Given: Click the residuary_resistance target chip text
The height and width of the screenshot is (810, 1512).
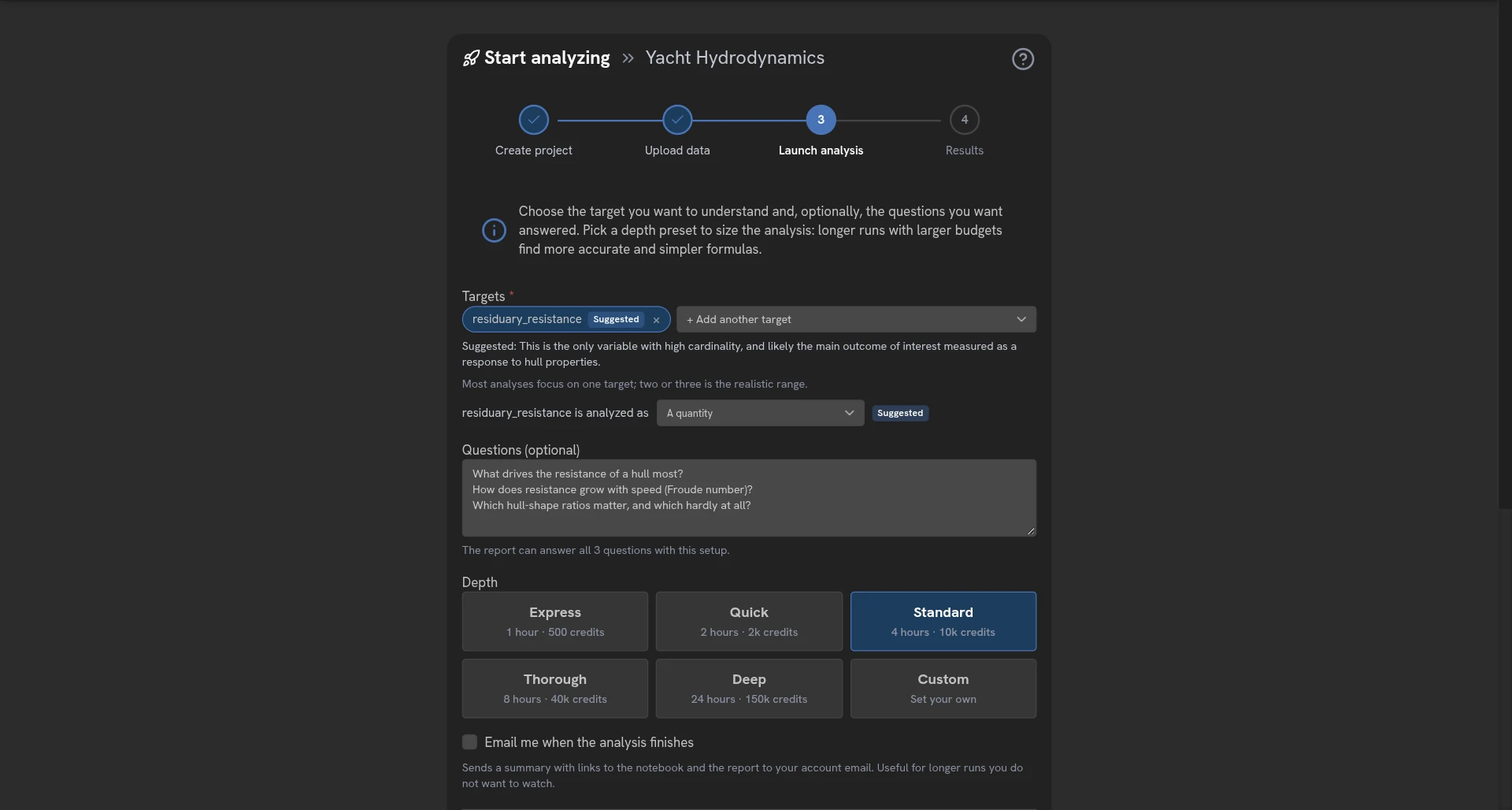Looking at the screenshot, I should (x=527, y=319).
